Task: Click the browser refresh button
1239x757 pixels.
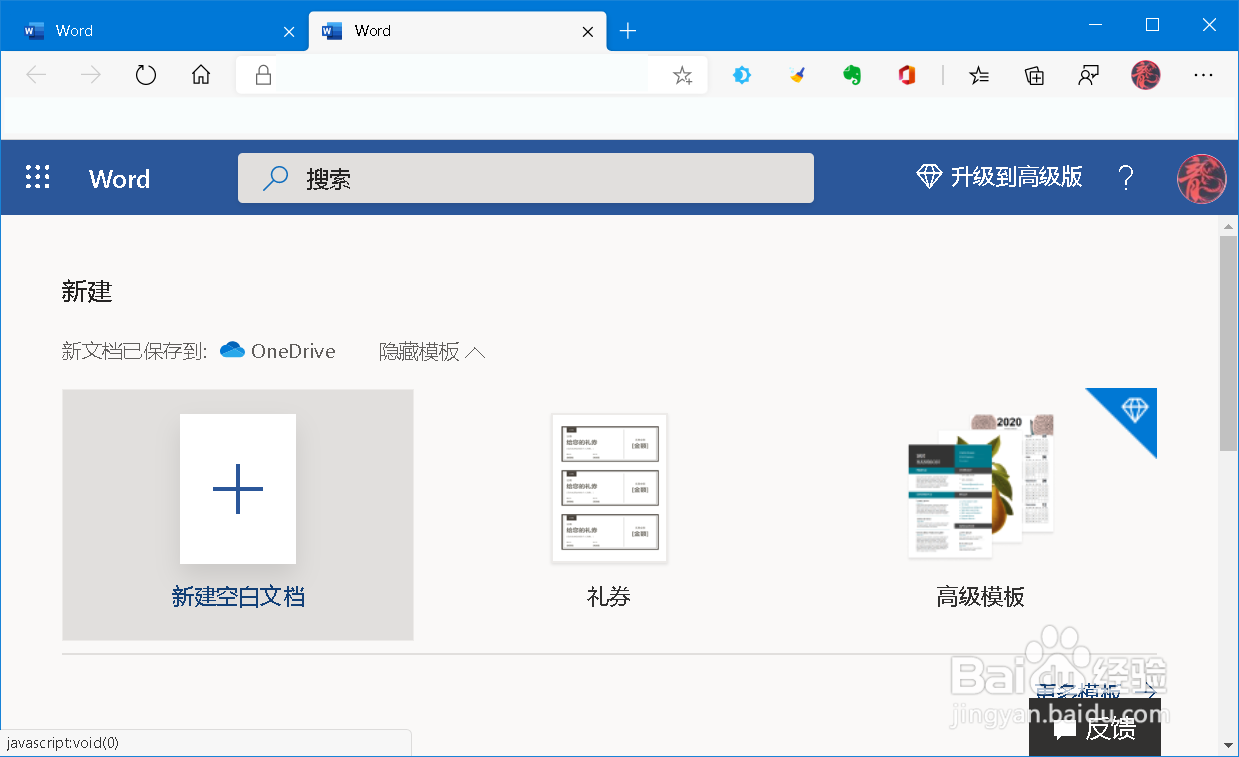Action: click(x=146, y=75)
